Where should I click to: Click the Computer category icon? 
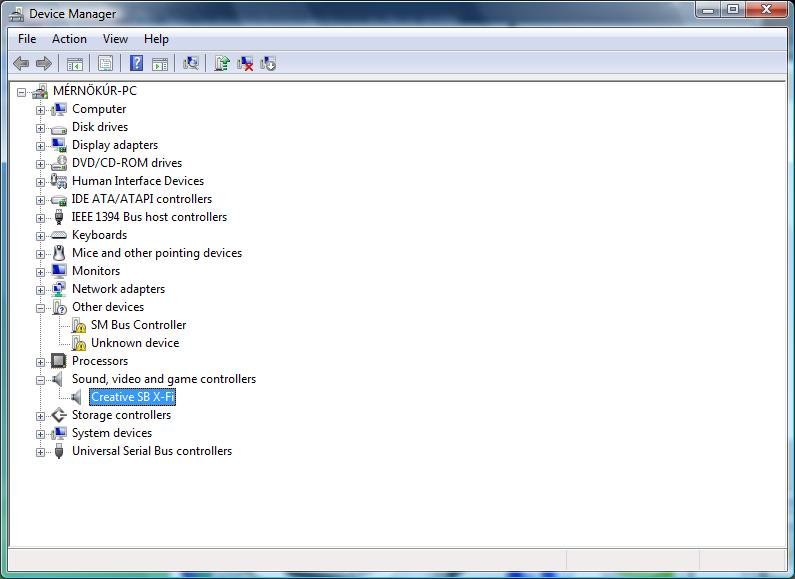click(59, 109)
